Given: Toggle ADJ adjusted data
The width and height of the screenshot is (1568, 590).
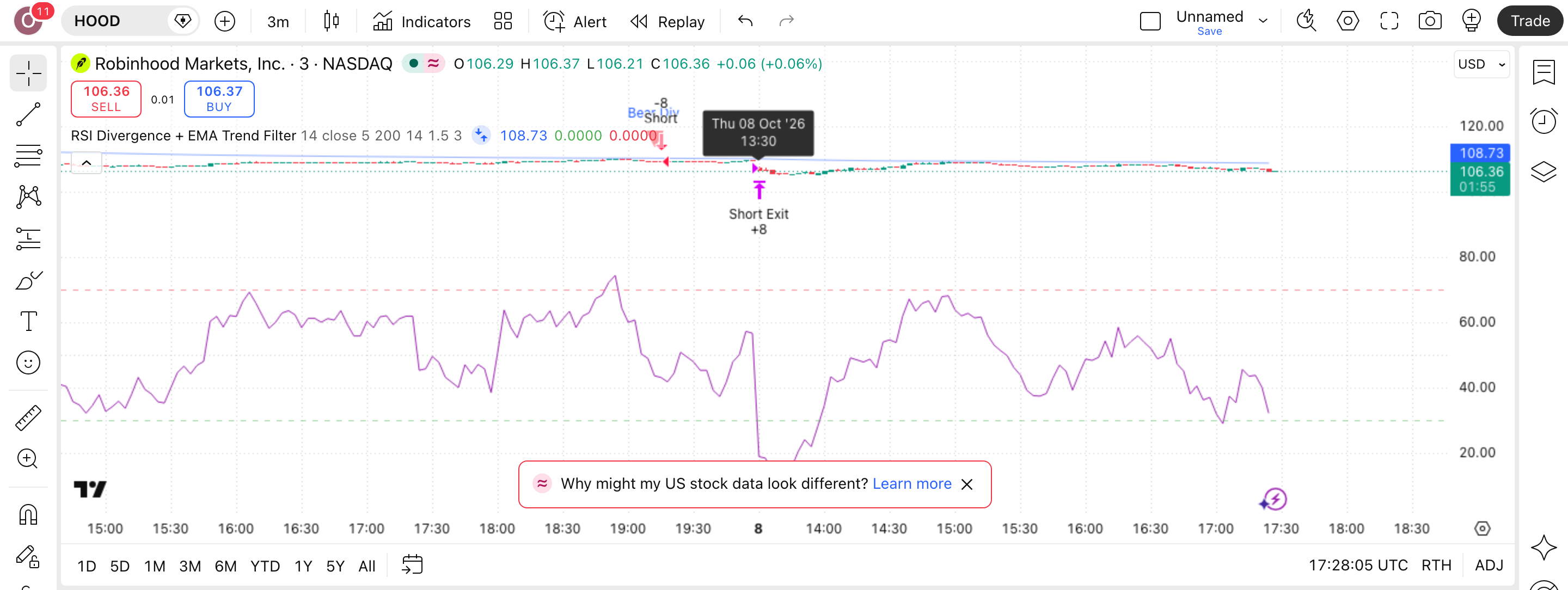Looking at the screenshot, I should tap(1489, 566).
